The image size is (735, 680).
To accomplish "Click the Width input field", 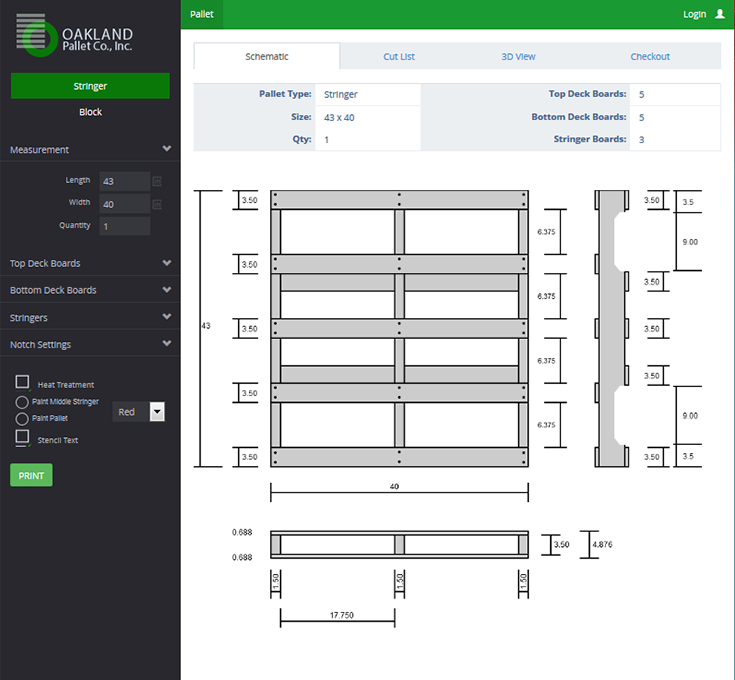I will pos(125,204).
